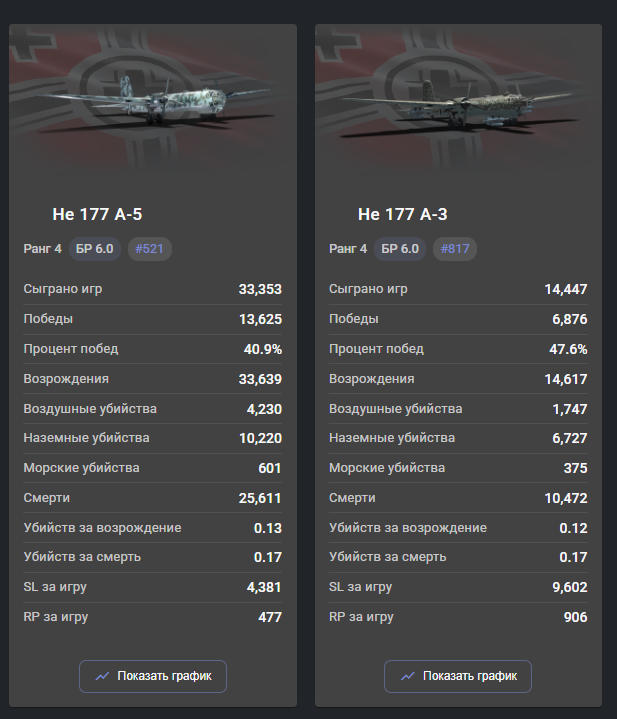Open the He 177 A-3 aircraft image
The height and width of the screenshot is (719, 617).
click(x=458, y=100)
